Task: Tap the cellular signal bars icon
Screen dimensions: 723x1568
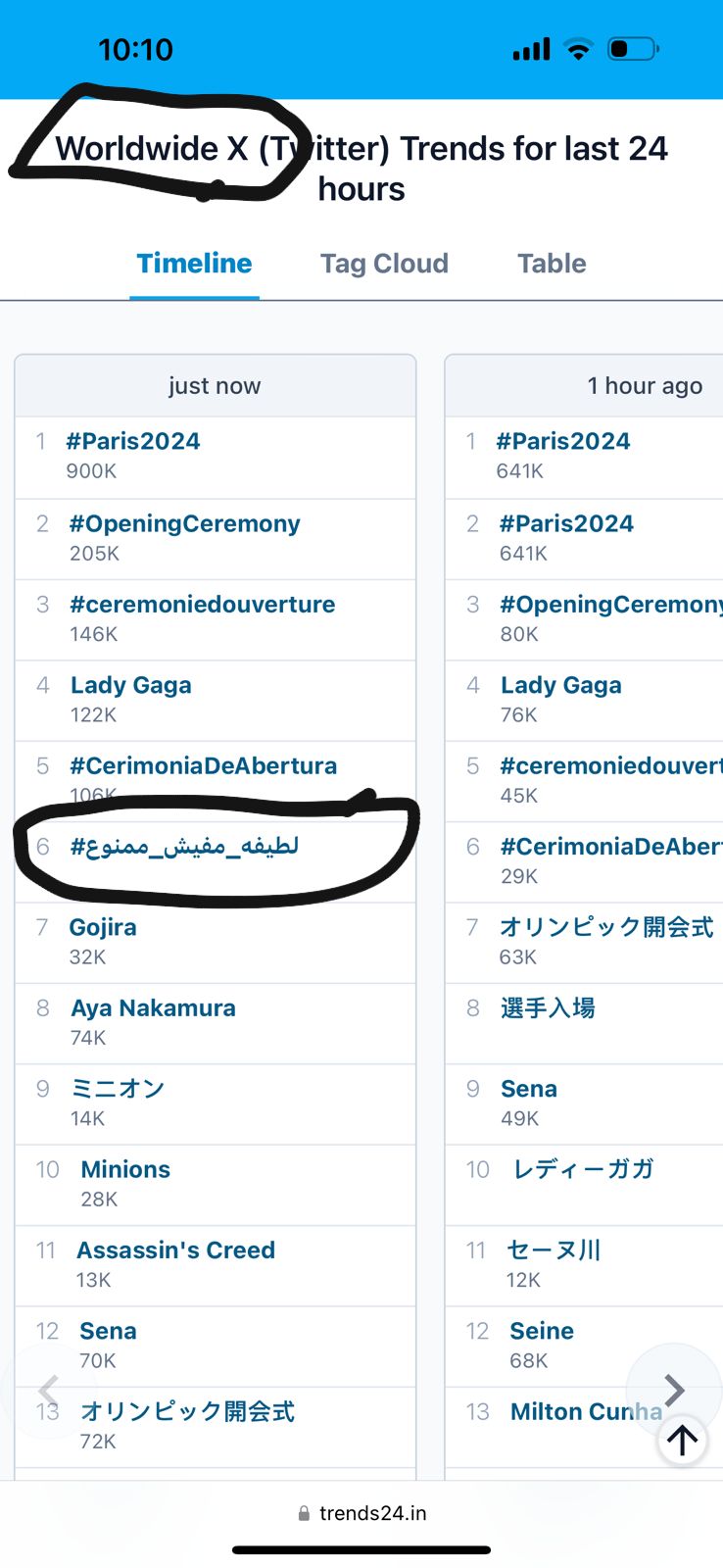Action: pos(531,49)
